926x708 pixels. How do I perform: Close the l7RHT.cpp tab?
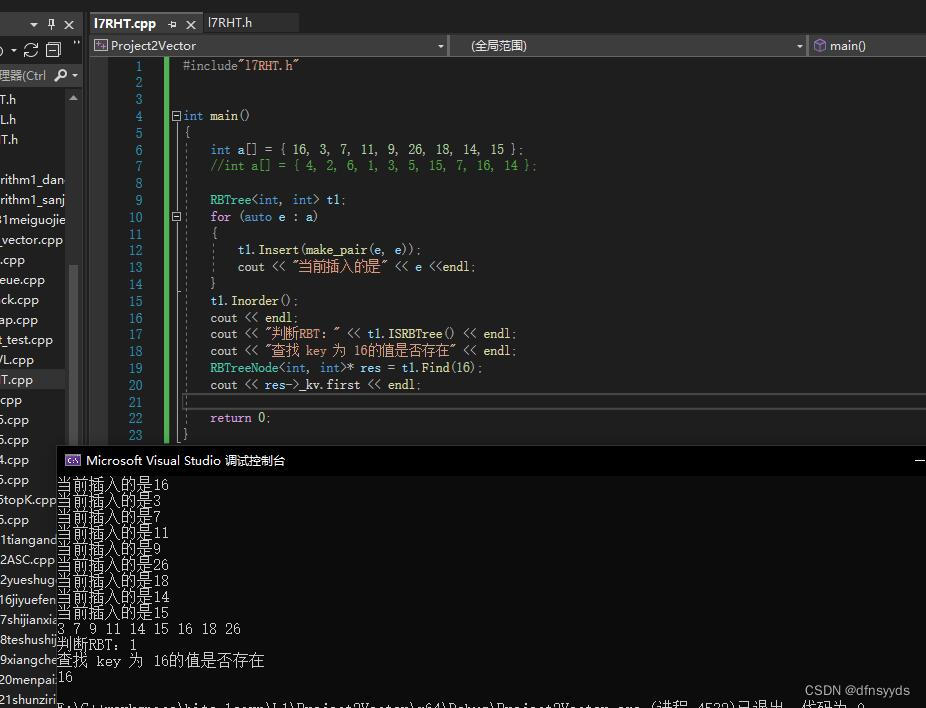(x=191, y=25)
